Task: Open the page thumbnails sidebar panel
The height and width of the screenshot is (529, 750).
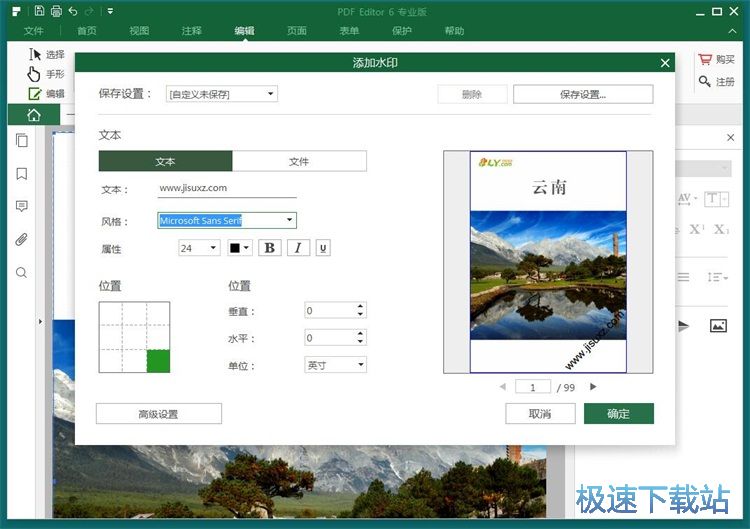Action: [x=22, y=140]
